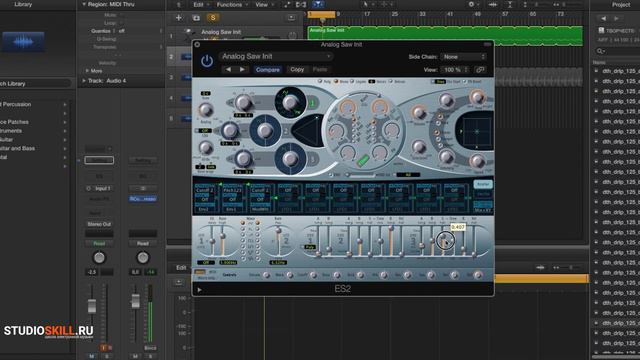This screenshot has width=640, height=360.
Task: Click the Compare button
Action: pyautogui.click(x=268, y=70)
